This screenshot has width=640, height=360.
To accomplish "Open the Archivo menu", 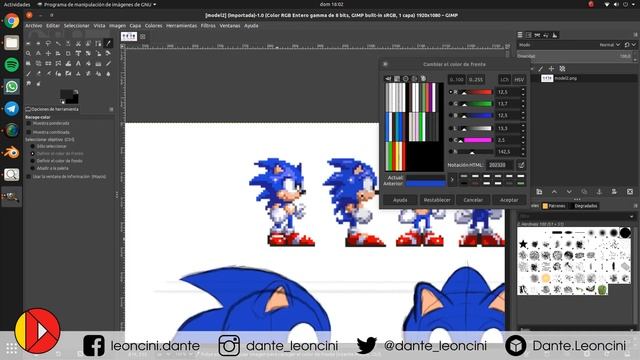I will (x=34, y=26).
